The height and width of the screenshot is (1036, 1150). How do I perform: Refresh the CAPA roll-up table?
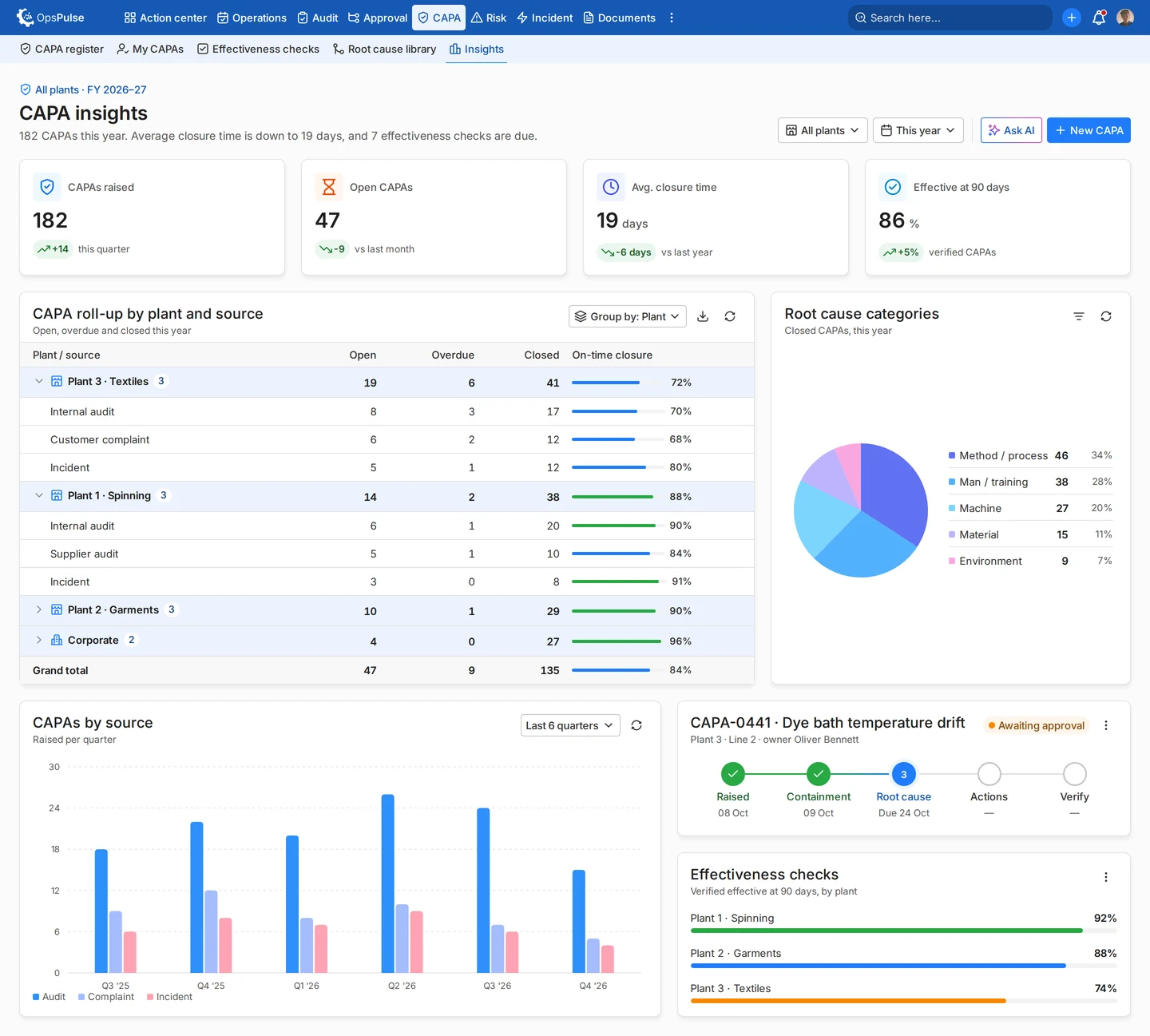click(730, 316)
